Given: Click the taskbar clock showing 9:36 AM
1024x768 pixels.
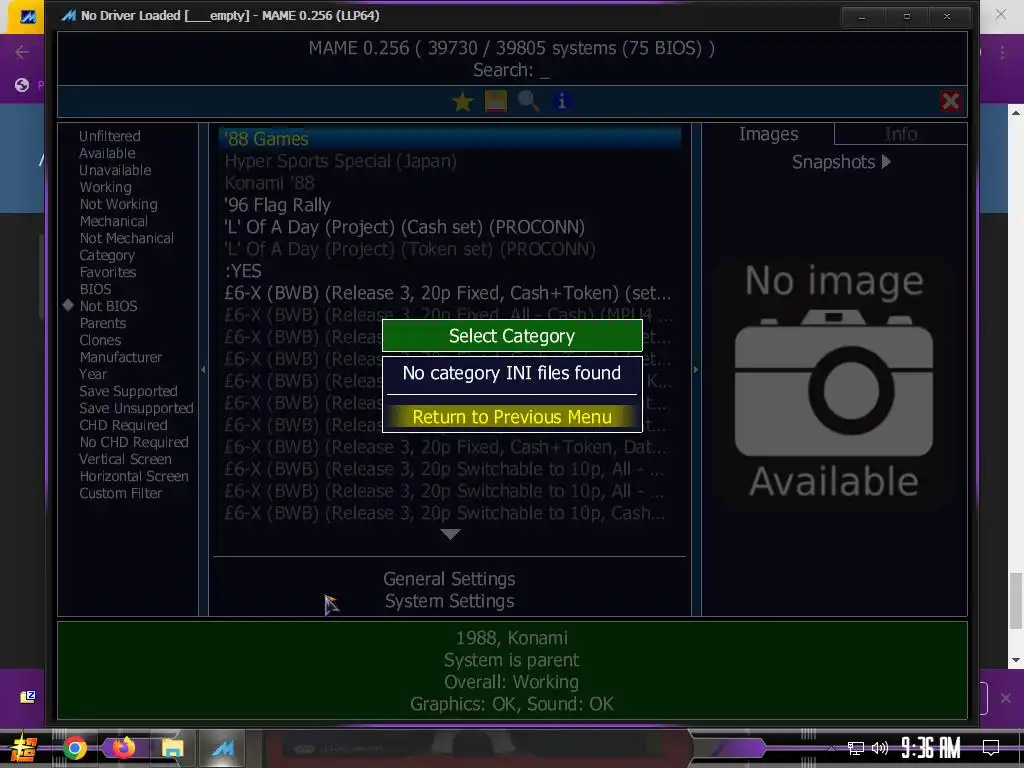Looking at the screenshot, I should [x=931, y=748].
